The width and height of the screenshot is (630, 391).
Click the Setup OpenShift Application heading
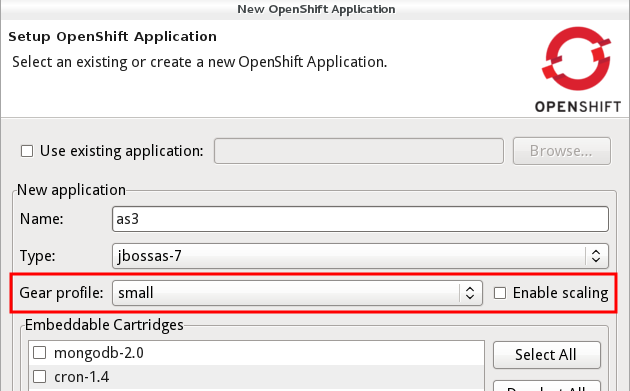(112, 37)
